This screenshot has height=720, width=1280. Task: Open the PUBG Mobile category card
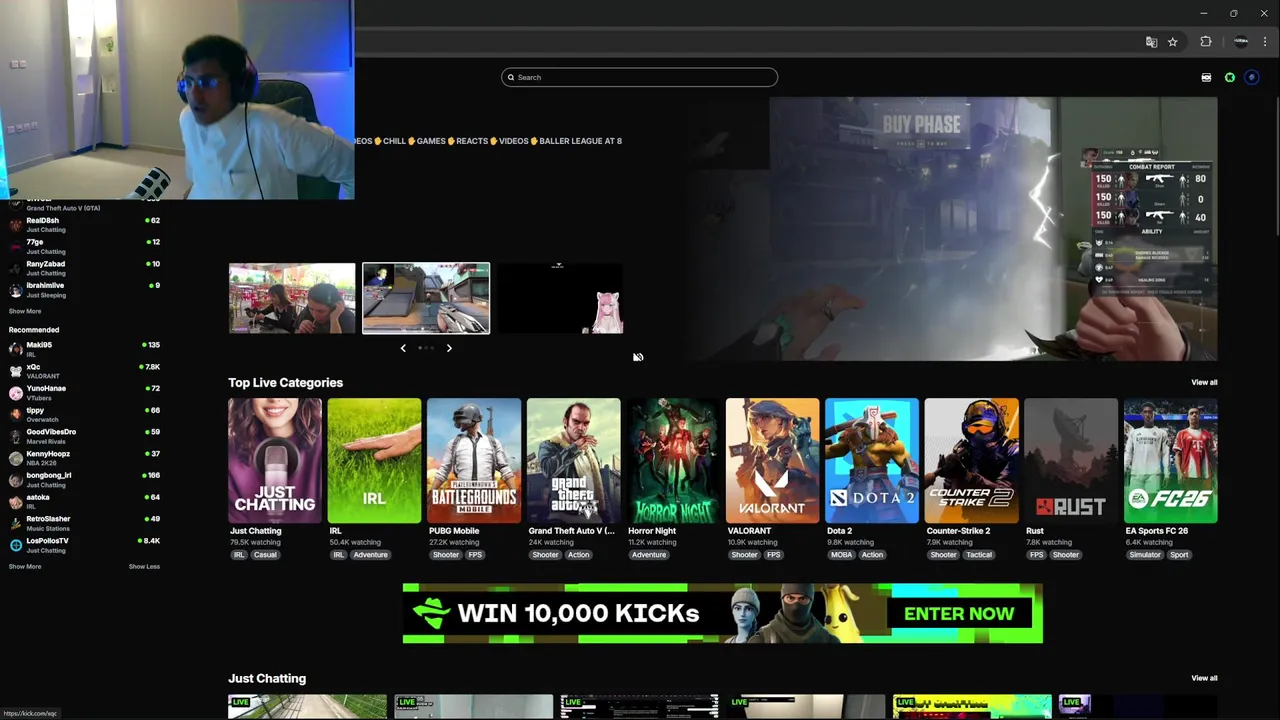click(x=474, y=461)
